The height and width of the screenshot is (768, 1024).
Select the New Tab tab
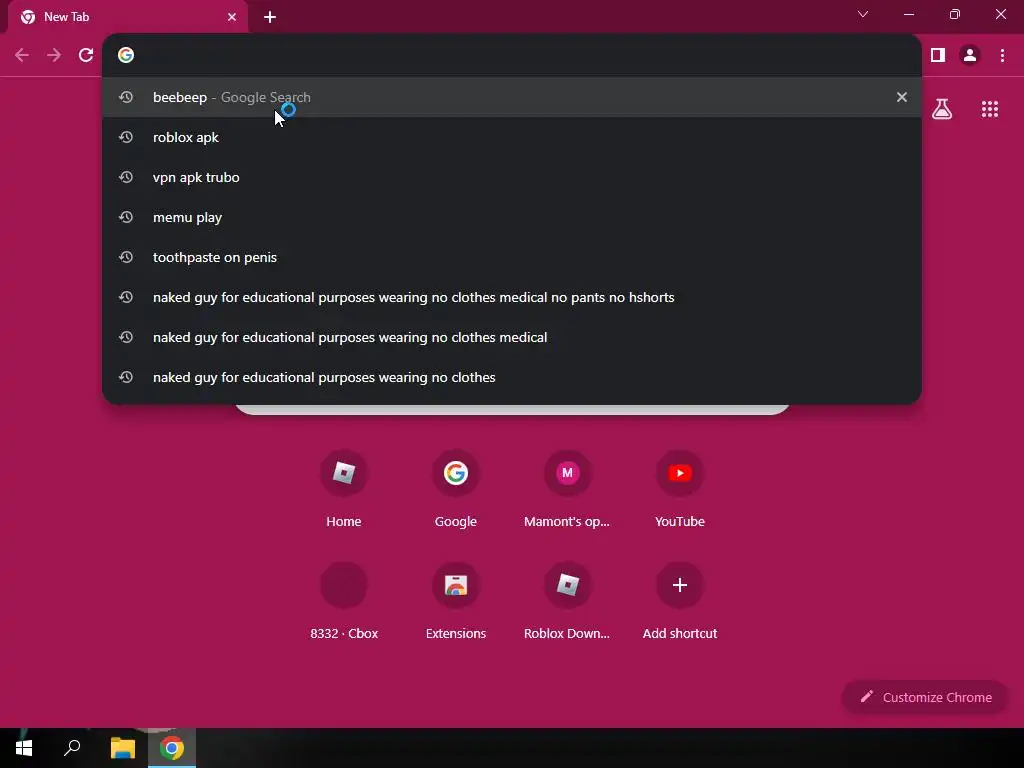tap(128, 17)
